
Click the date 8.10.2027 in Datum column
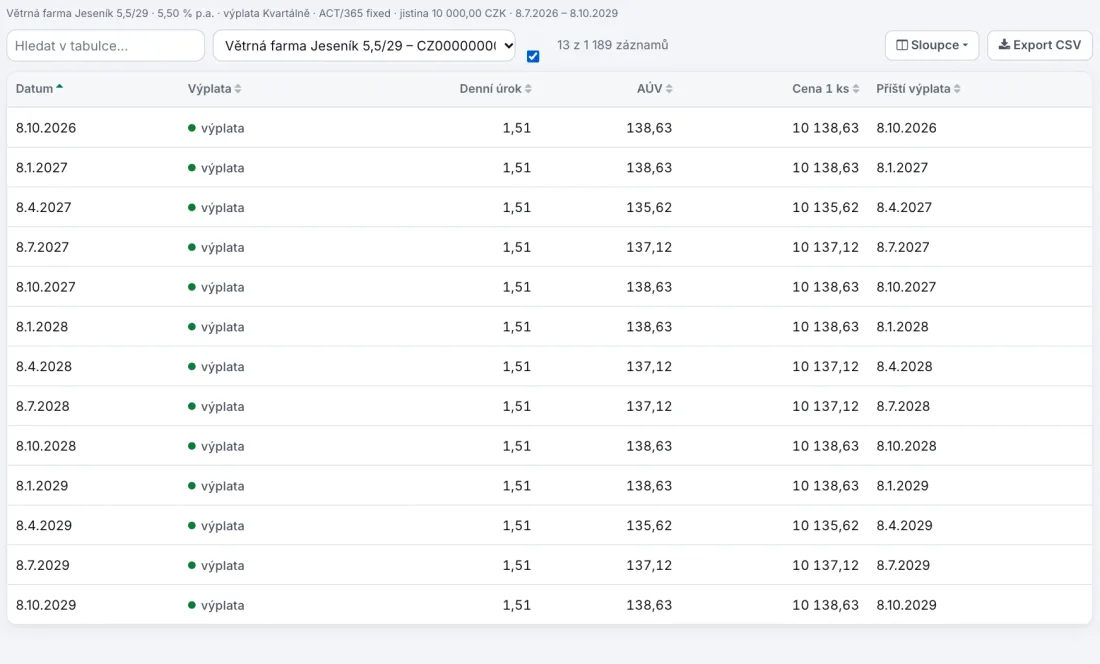(x=46, y=287)
